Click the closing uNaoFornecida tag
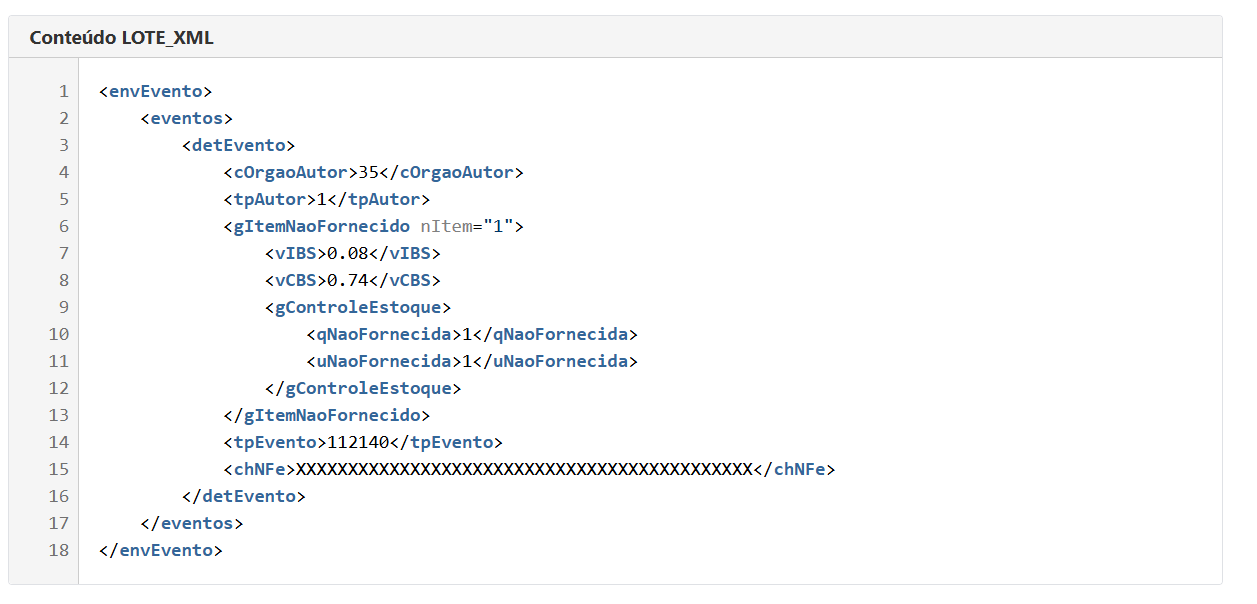1257x604 pixels. coord(555,361)
